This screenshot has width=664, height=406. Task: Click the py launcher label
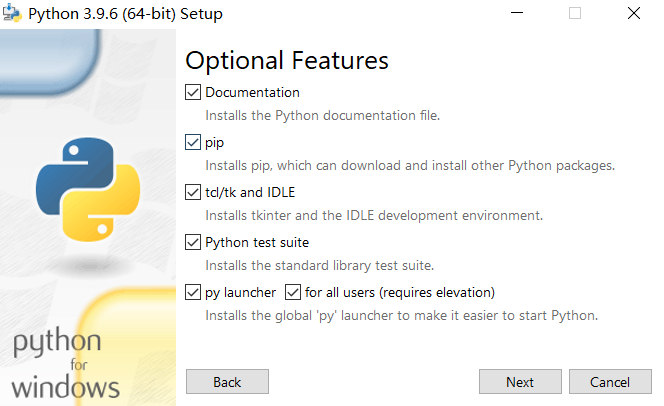241,293
